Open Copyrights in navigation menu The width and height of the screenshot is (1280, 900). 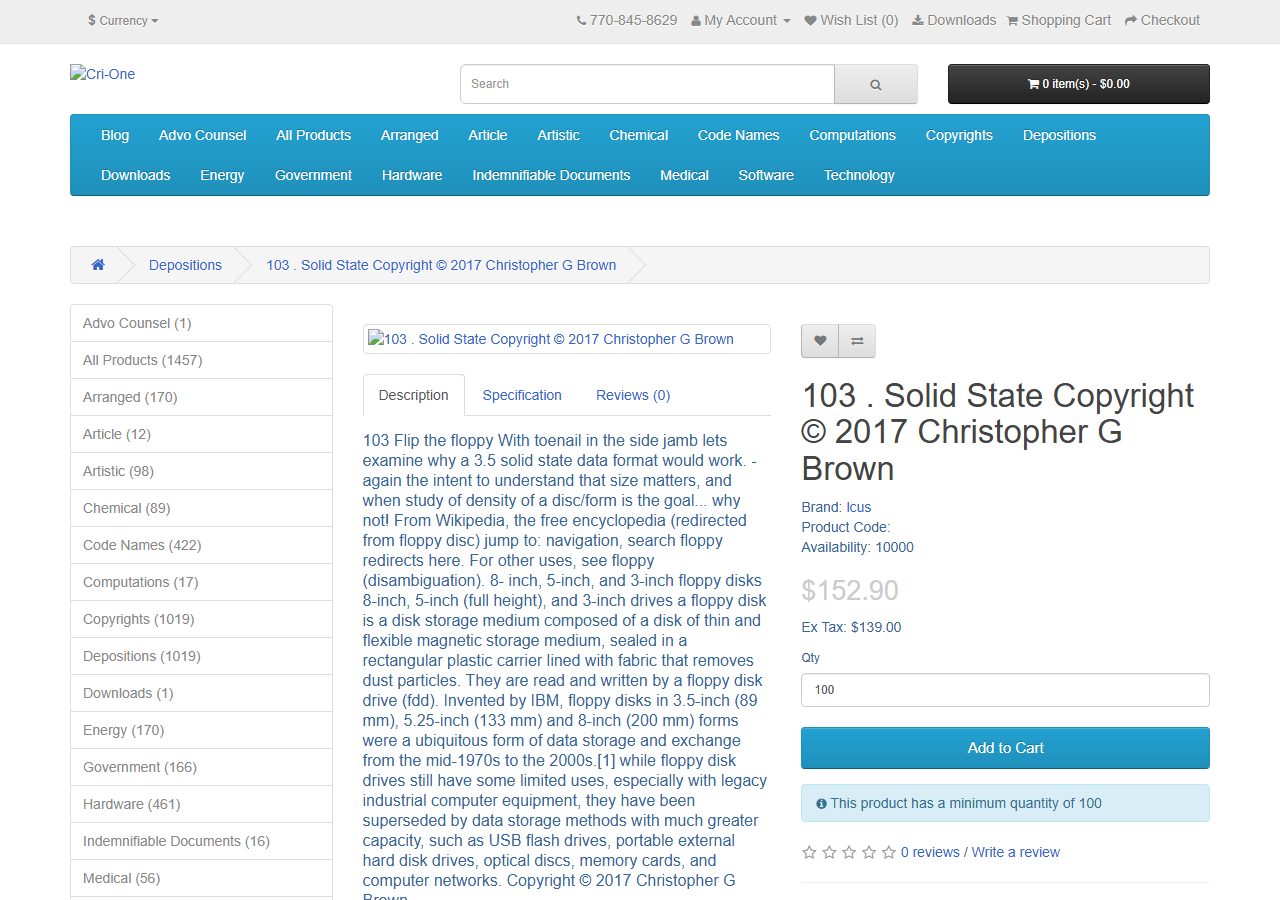(960, 135)
